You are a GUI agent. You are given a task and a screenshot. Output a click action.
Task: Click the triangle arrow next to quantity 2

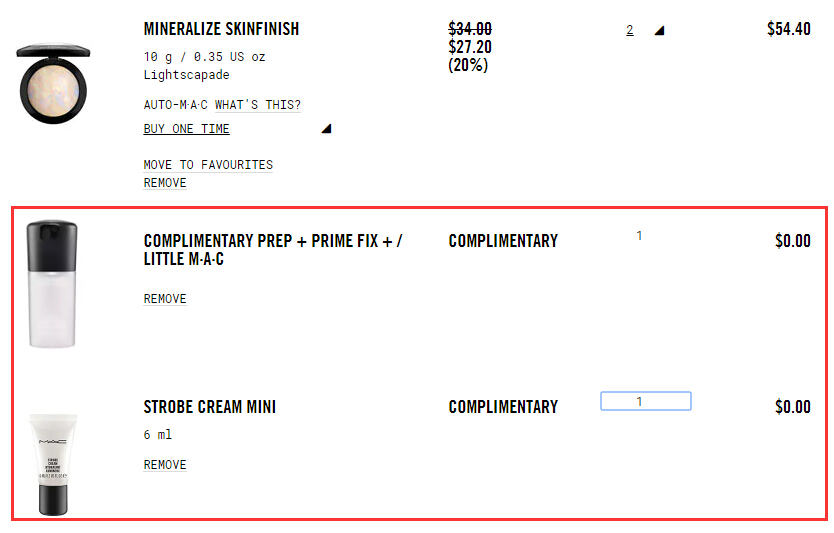point(659,31)
